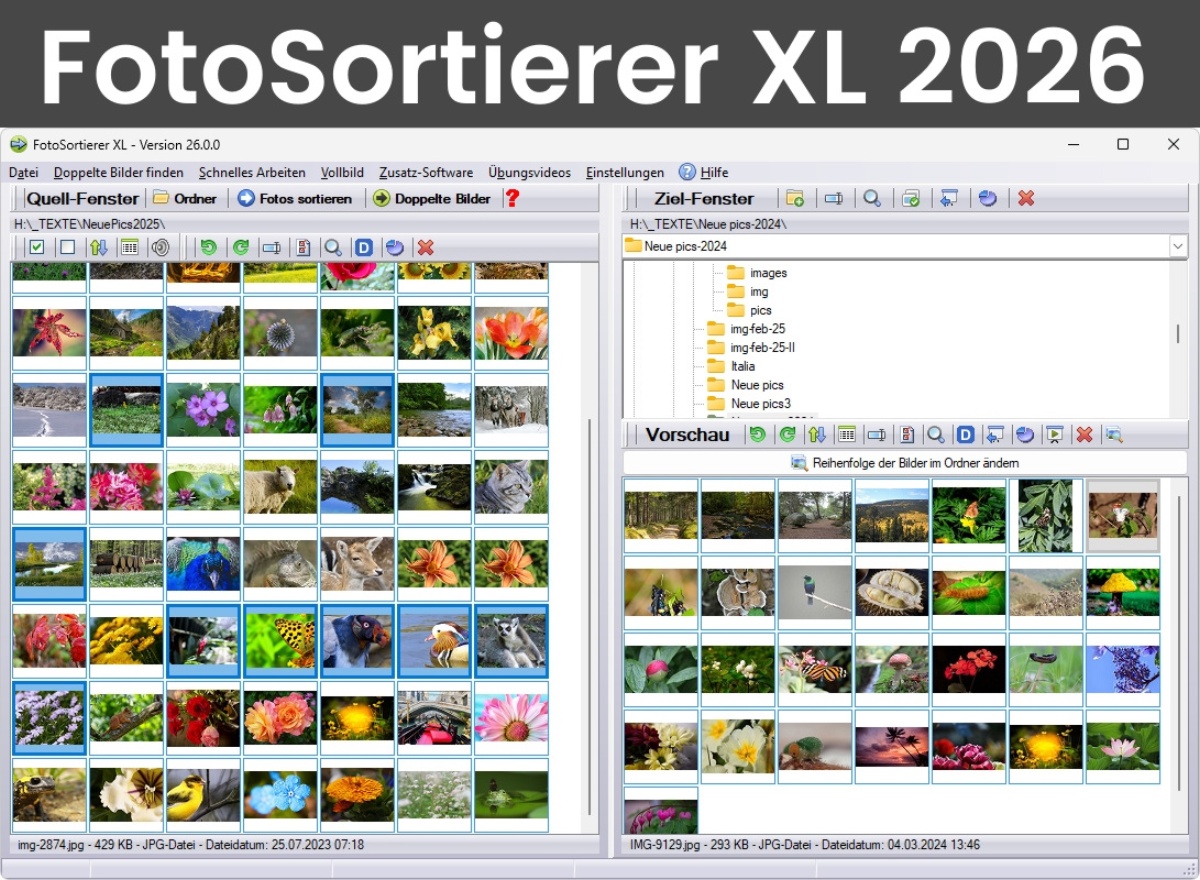The image size is (1200, 880).
Task: Click the sort arrows icon in Quell-Fenster toolbar
Action: click(98, 247)
